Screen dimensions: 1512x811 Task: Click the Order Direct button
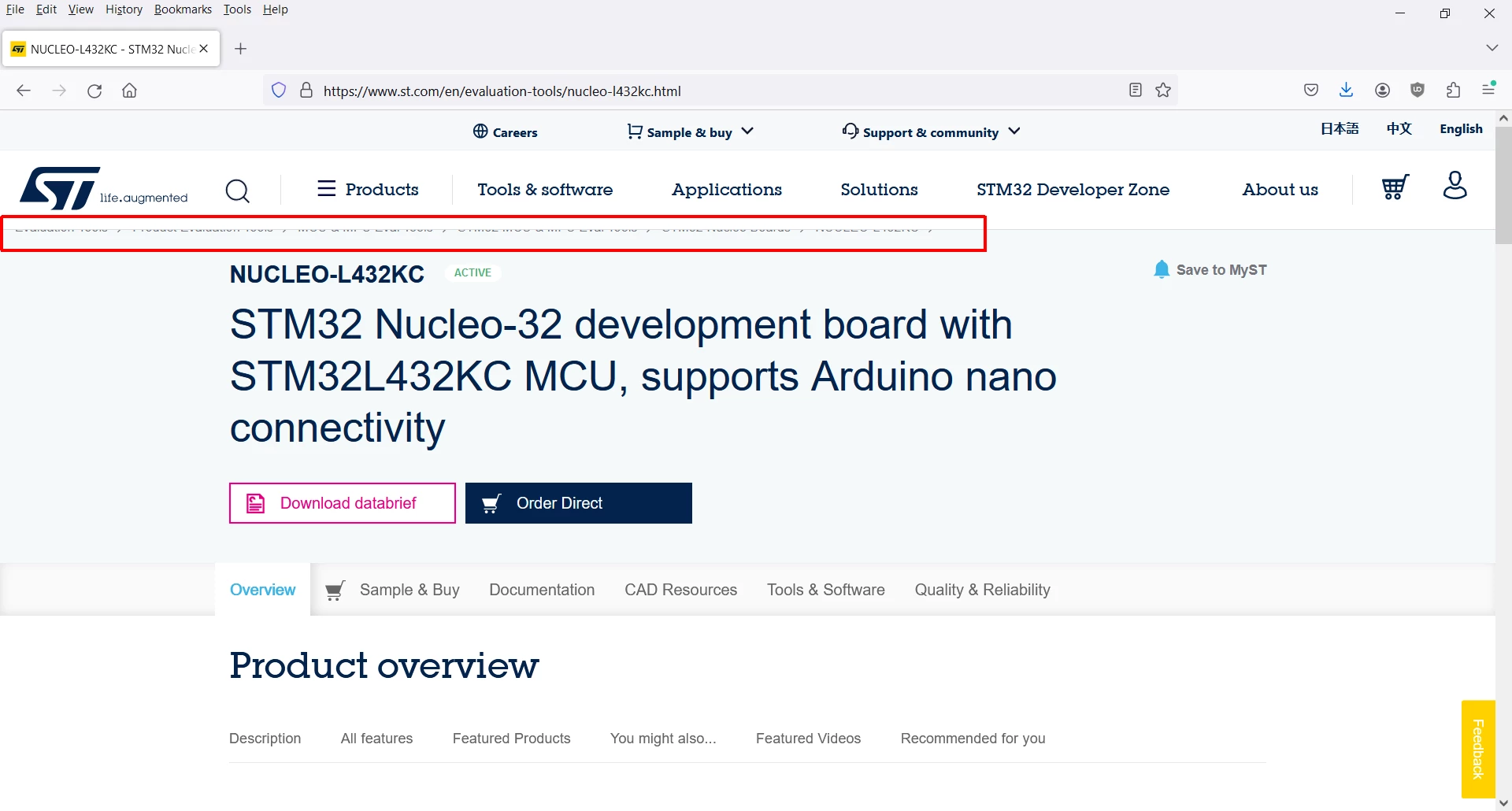[x=579, y=503]
